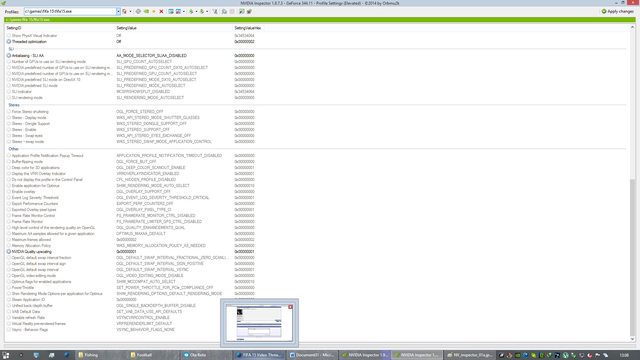This screenshot has height=360, width=640.
Task: Click the SettingValueHex column header
Action: (x=247, y=28)
